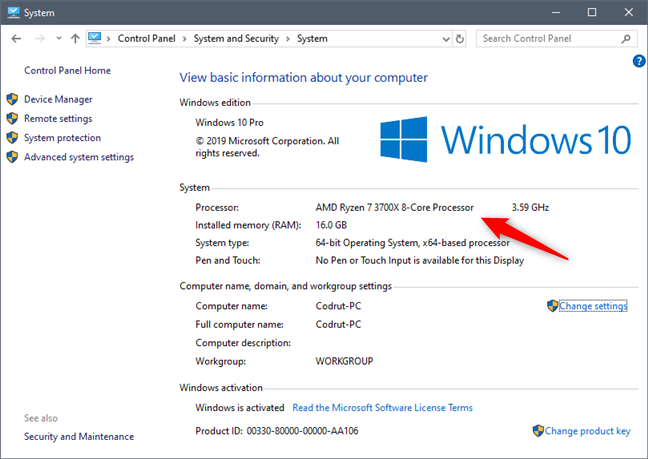
Task: Click the Back navigation arrow
Action: 15,39
